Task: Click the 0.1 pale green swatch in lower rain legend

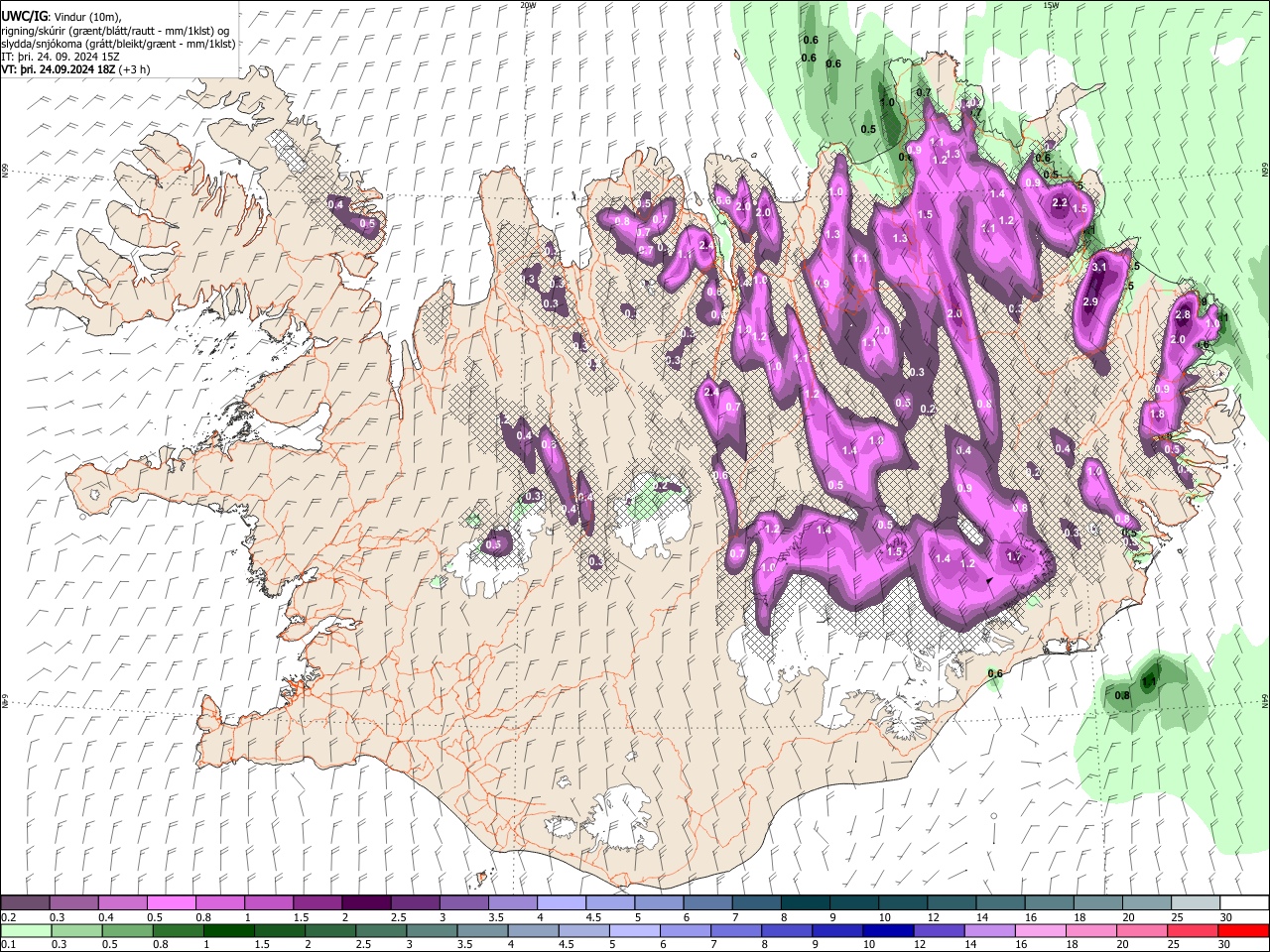Action: click(26, 930)
